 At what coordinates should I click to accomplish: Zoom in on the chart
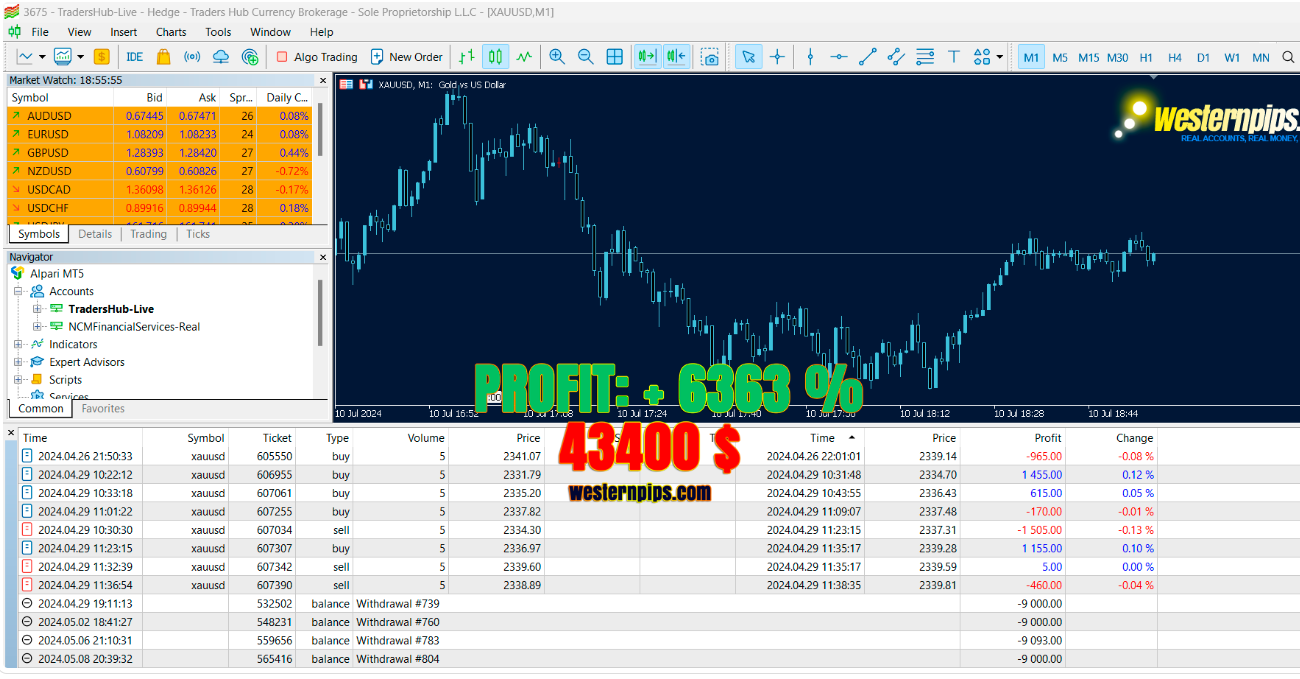coord(557,57)
